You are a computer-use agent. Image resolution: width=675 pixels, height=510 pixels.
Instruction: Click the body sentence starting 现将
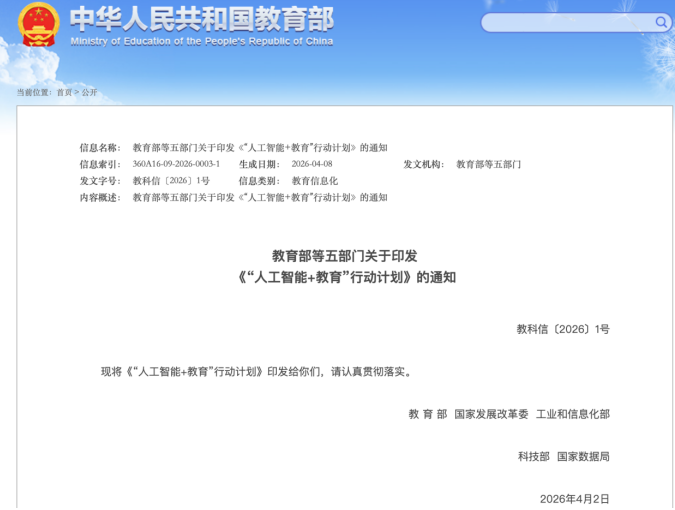tap(257, 371)
